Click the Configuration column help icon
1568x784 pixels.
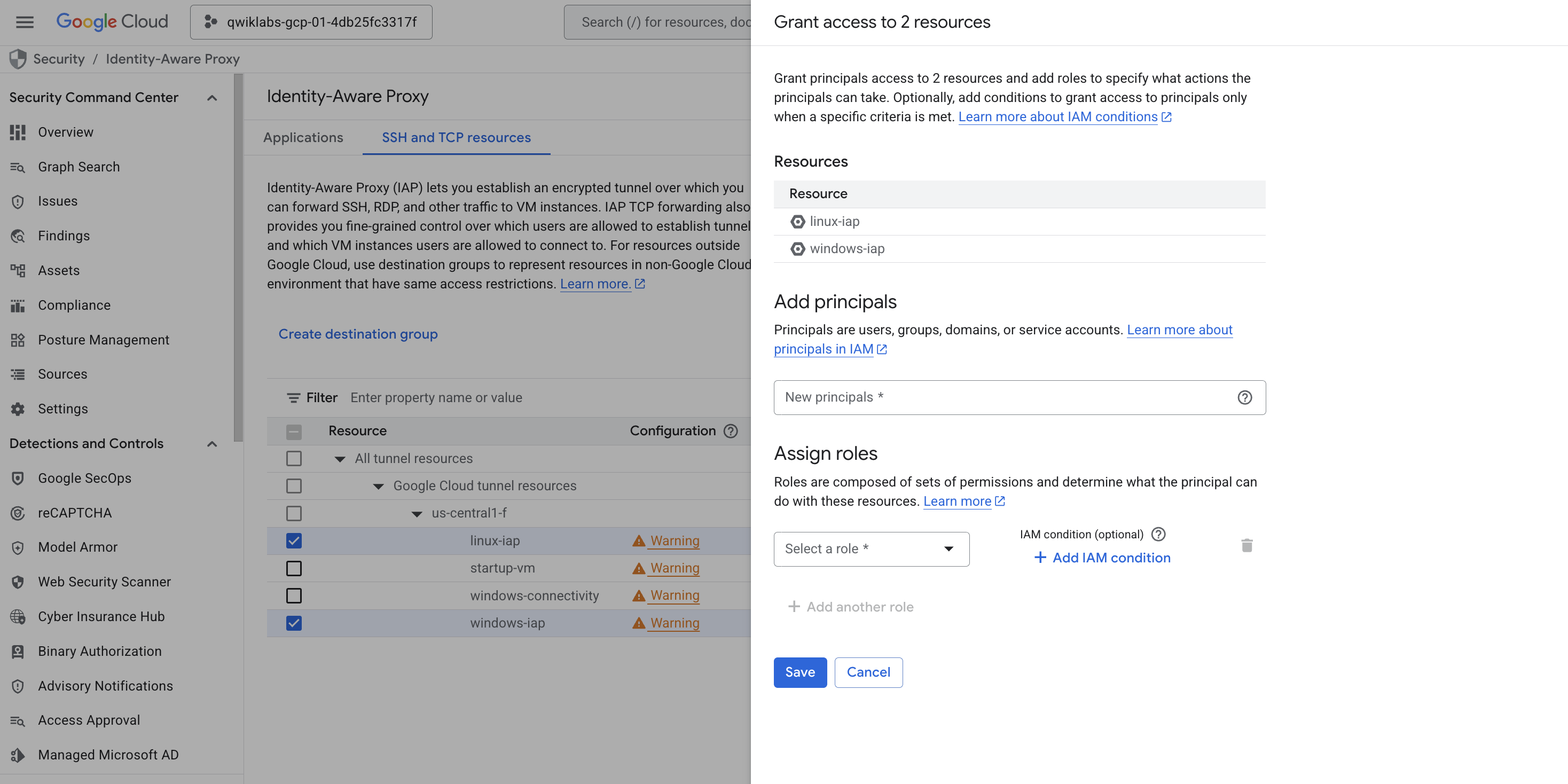coord(731,431)
